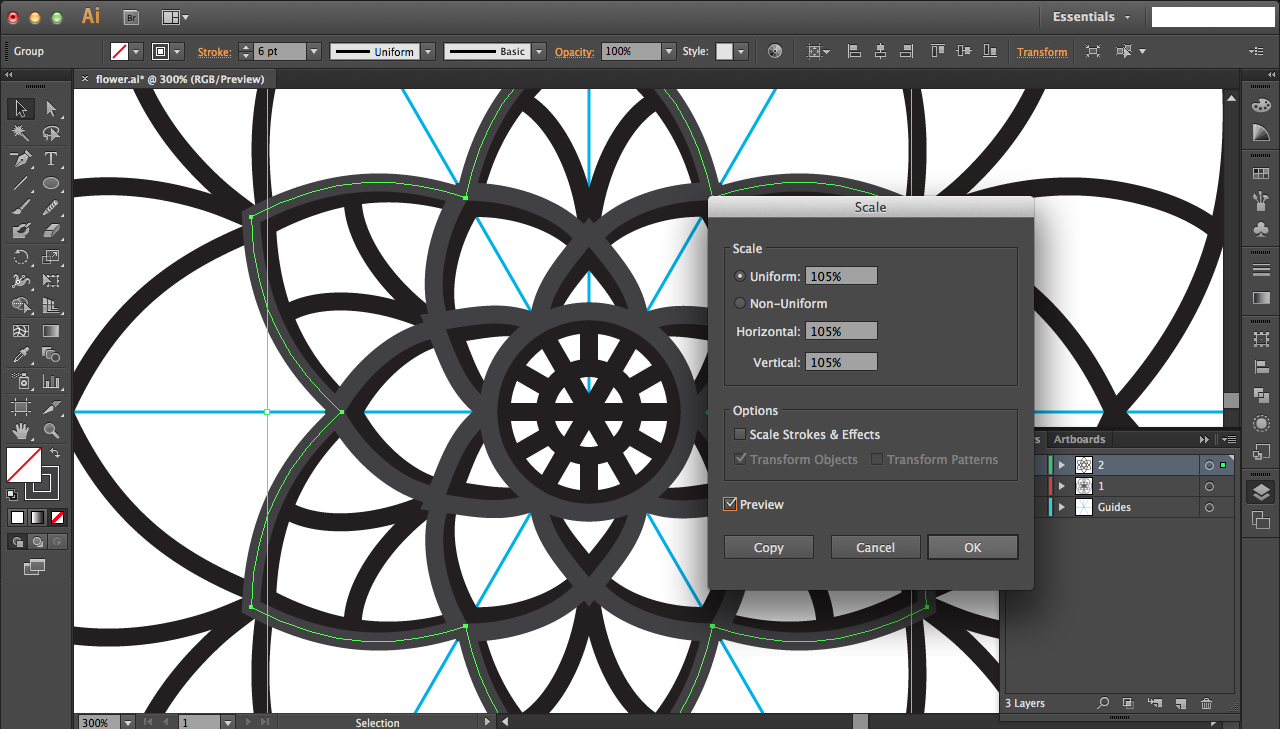
Task: Open the Opacity 100% dropdown arrow
Action: click(669, 51)
